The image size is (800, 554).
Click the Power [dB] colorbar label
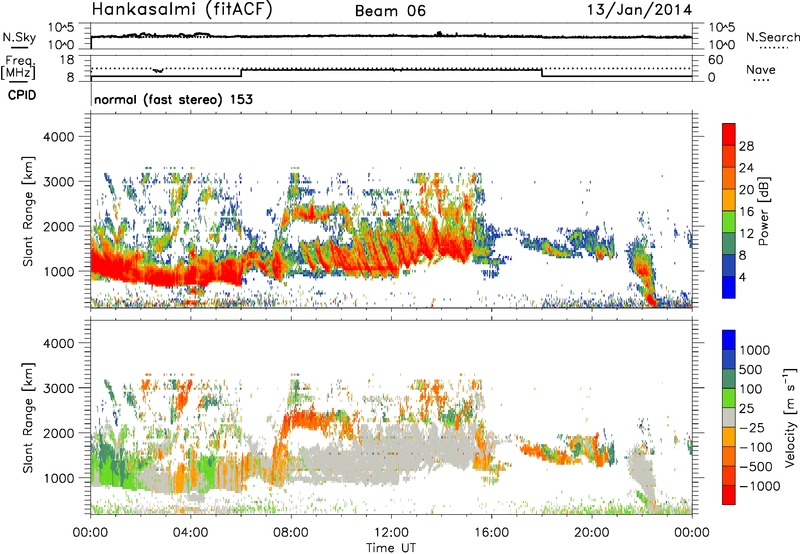point(763,211)
